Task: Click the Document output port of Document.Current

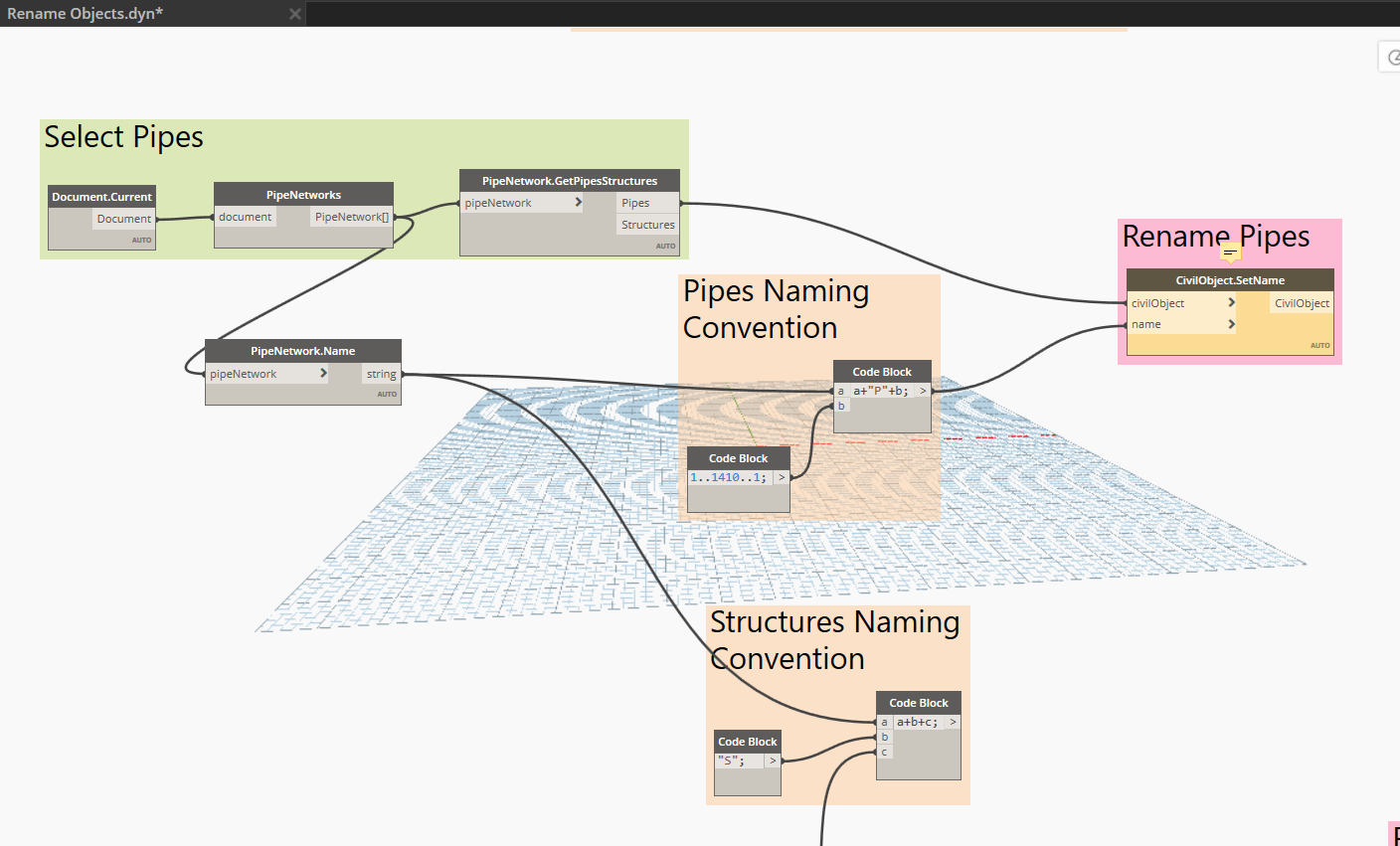Action: click(x=124, y=219)
